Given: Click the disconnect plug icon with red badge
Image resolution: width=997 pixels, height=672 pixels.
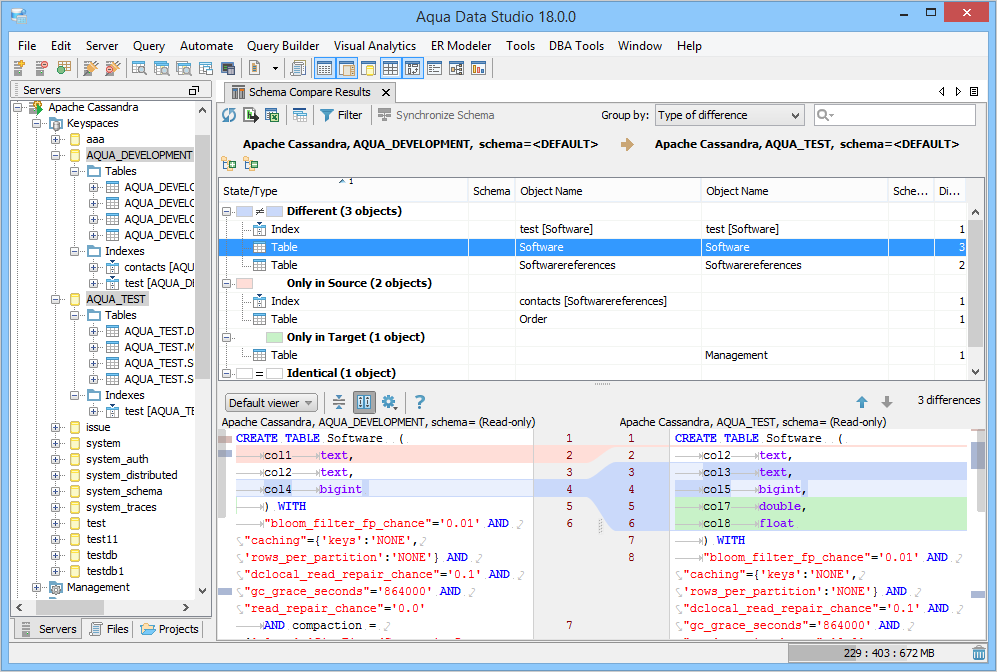Looking at the screenshot, I should tap(113, 68).
